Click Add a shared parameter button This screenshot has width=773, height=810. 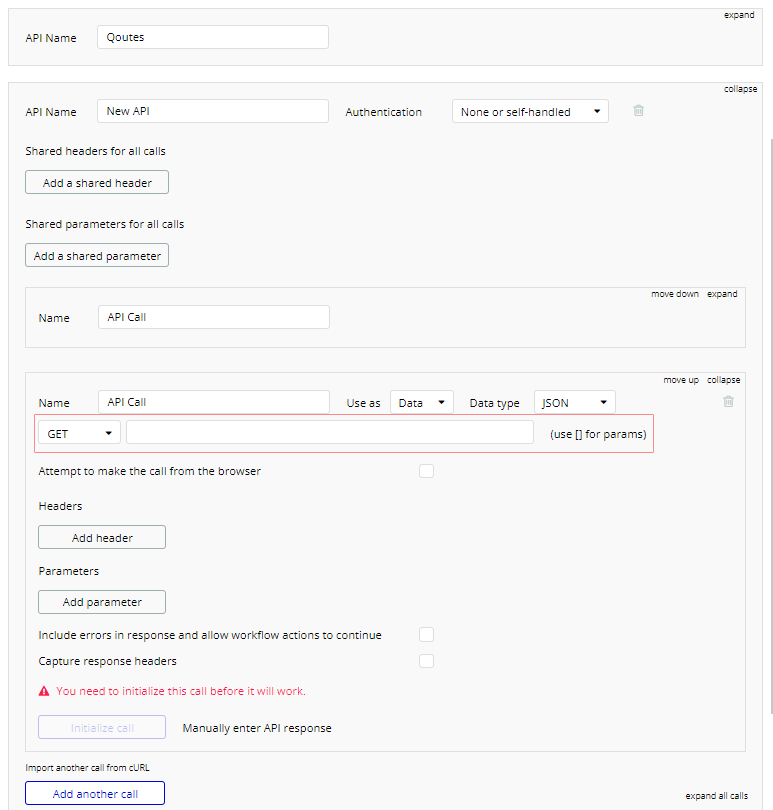click(97, 255)
